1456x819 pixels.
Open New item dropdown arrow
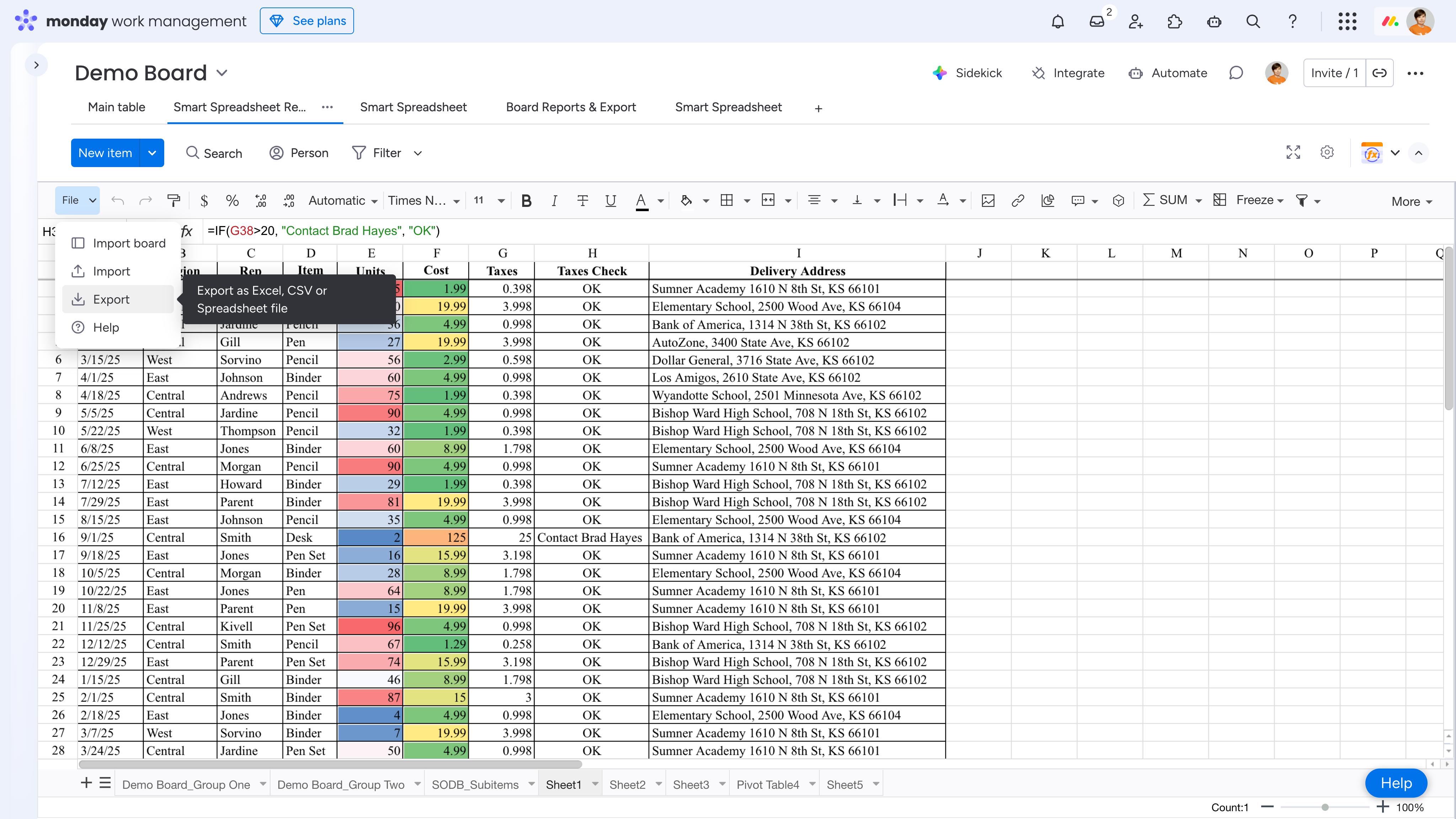tap(151, 152)
